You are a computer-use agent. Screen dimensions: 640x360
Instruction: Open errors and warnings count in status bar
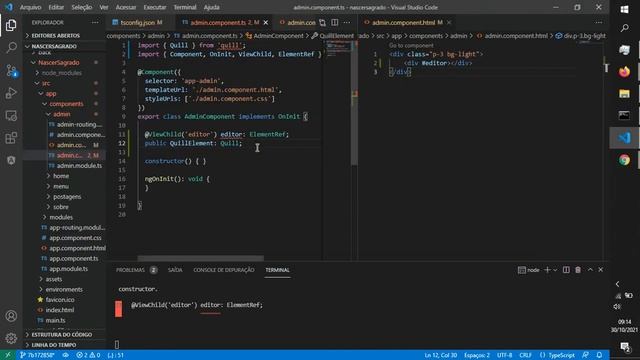(x=88, y=355)
